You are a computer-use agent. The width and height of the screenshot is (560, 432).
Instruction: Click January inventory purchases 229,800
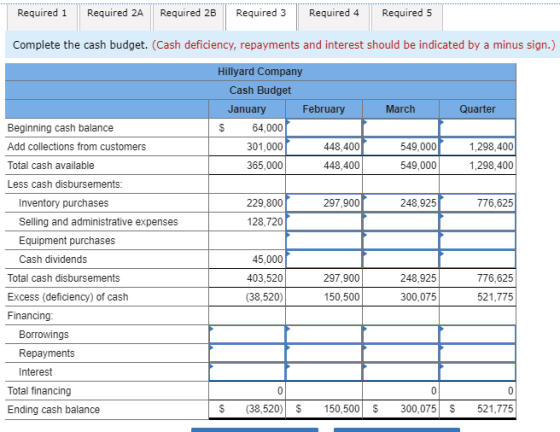click(x=265, y=203)
